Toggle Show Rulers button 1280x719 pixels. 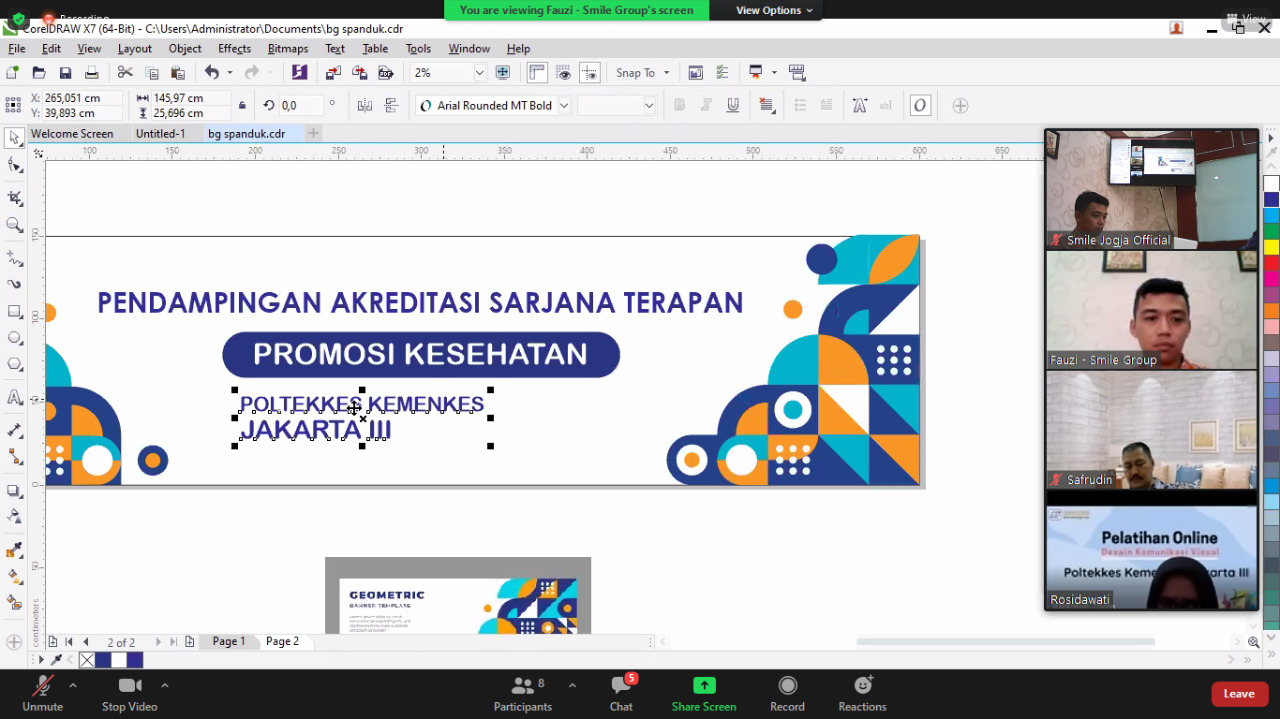[537, 73]
